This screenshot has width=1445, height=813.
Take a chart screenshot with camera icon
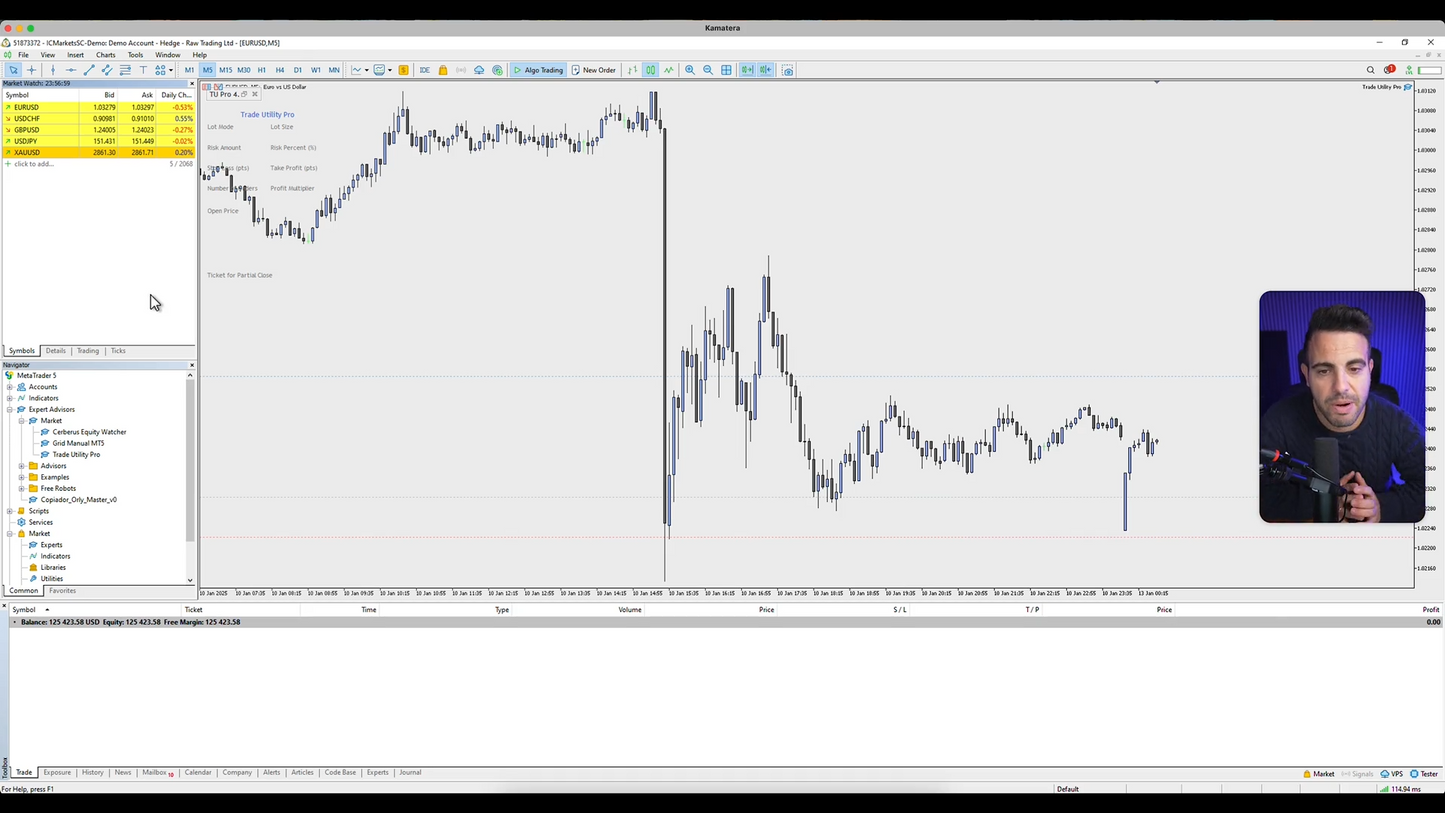788,70
